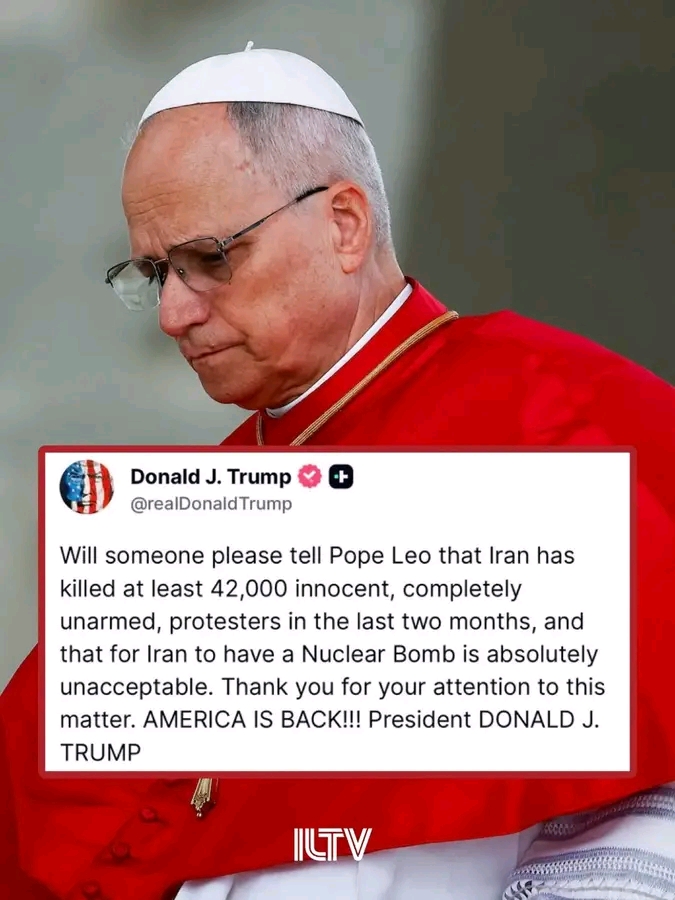Image resolution: width=675 pixels, height=900 pixels.
Task: Click the gold tassel below the post card
Action: (204, 796)
